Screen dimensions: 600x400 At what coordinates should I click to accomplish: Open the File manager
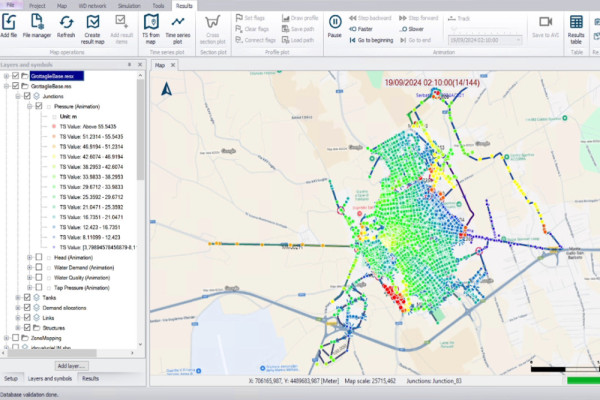pyautogui.click(x=37, y=25)
